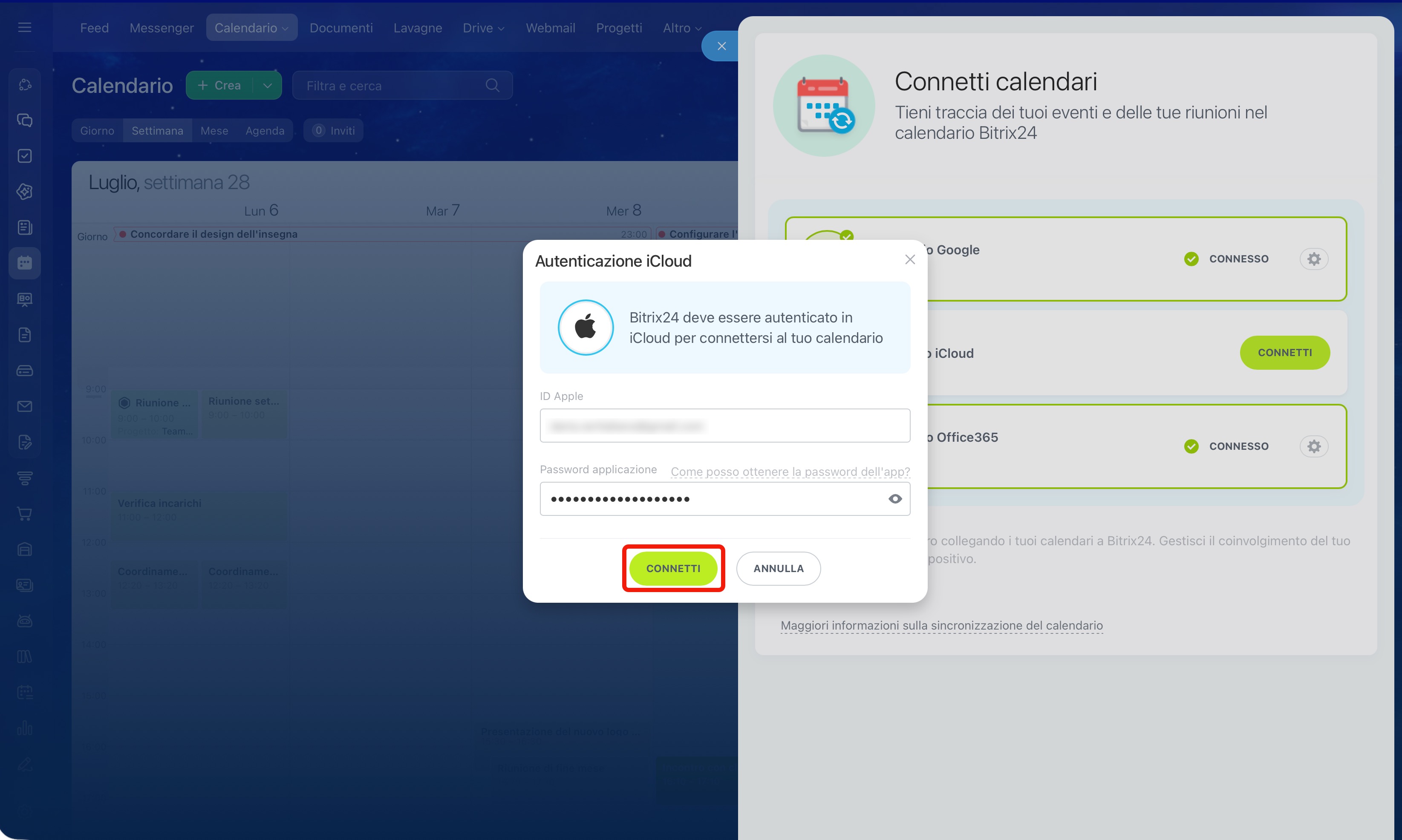Show the app password with eye icon
Image resolution: width=1402 pixels, height=840 pixels.
tap(894, 499)
